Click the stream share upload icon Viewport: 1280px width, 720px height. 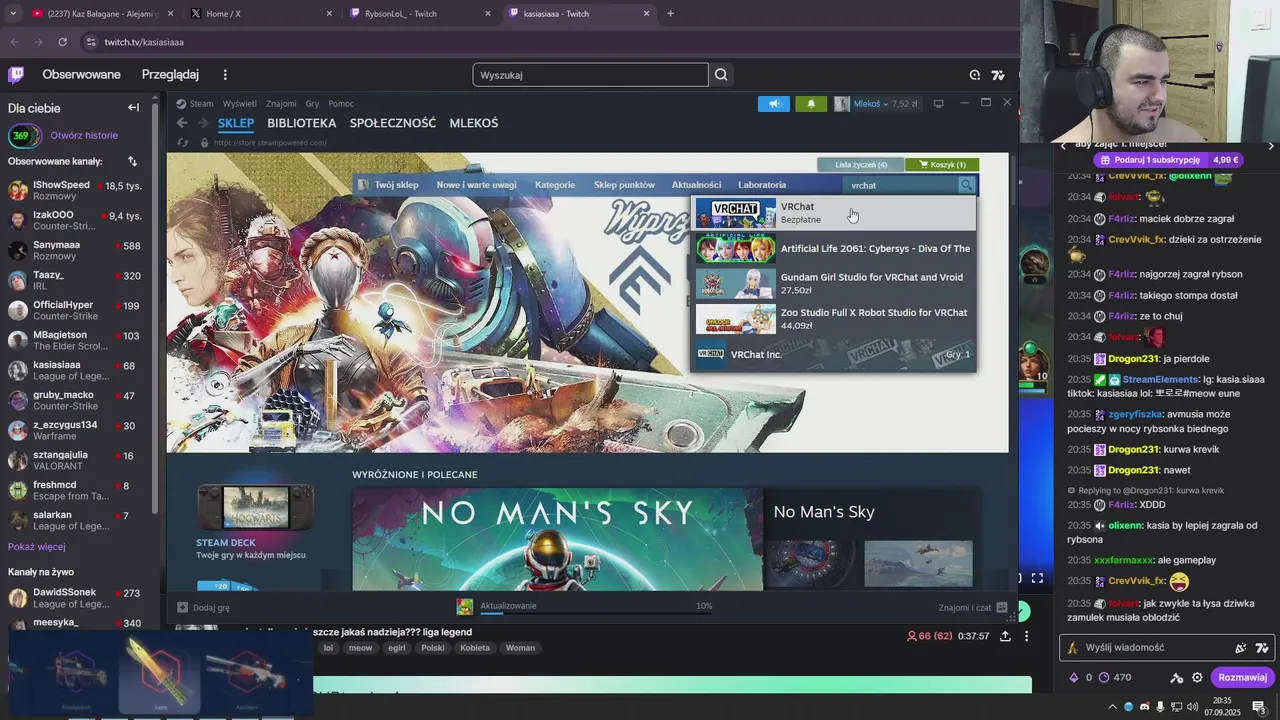(x=1005, y=636)
